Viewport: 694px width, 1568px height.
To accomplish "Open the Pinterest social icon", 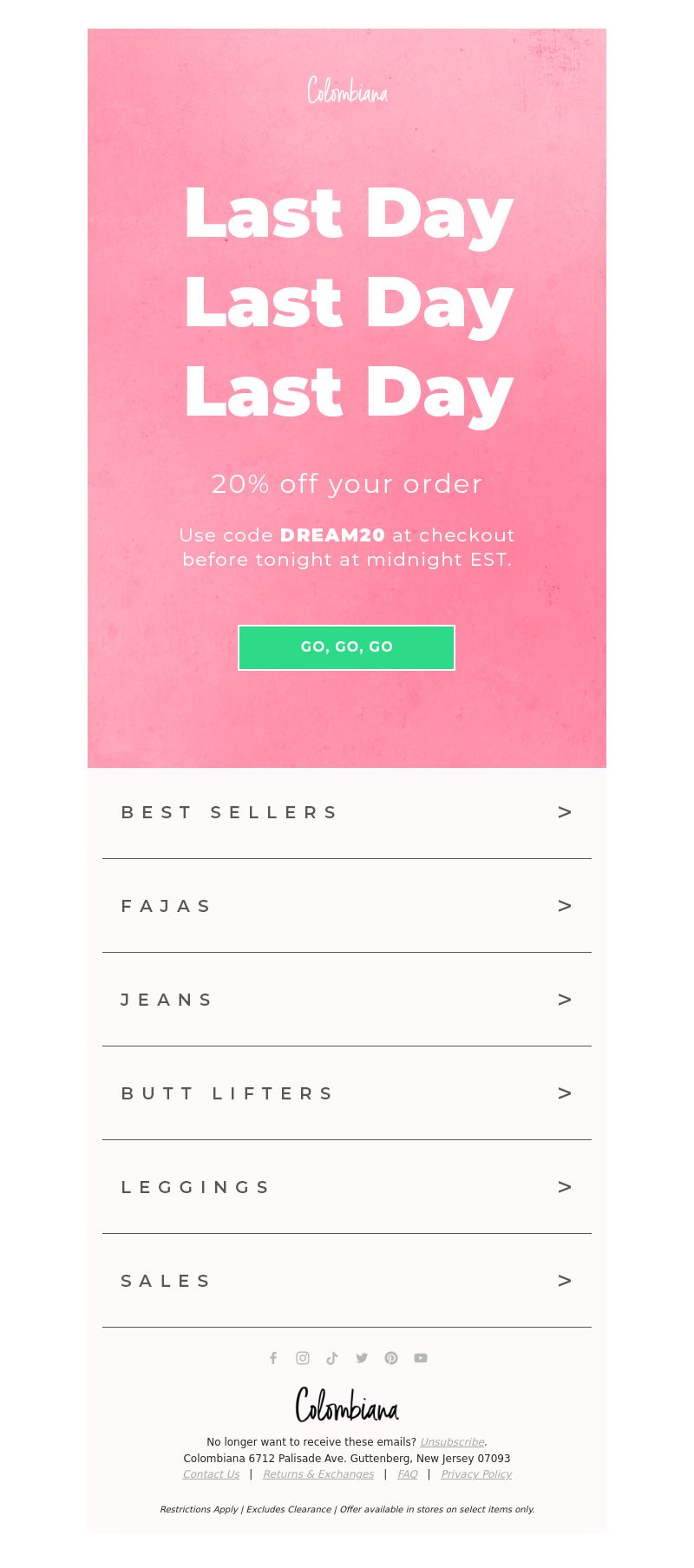I will 391,1358.
